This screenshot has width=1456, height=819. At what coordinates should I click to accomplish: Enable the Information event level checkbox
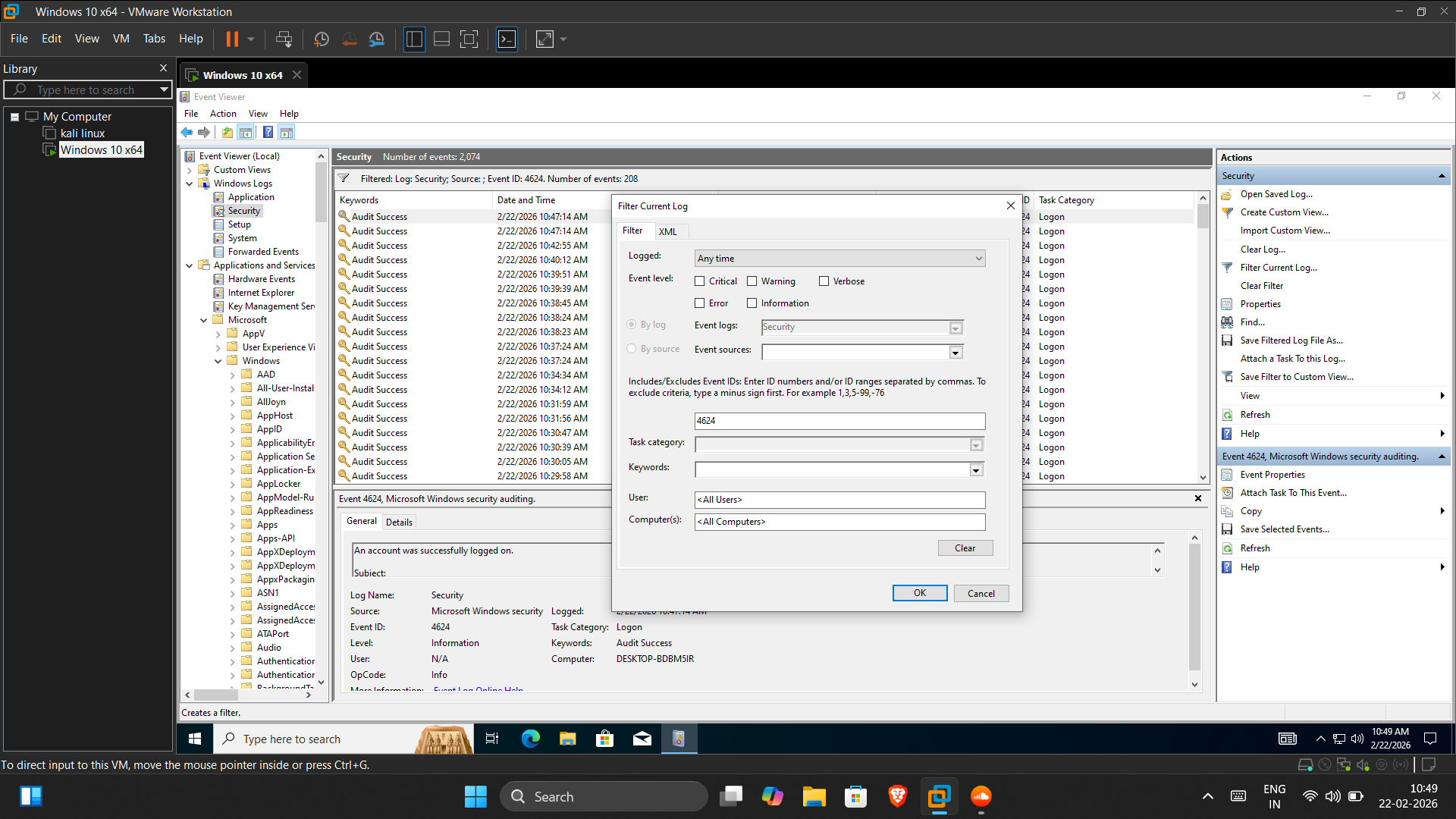point(752,303)
